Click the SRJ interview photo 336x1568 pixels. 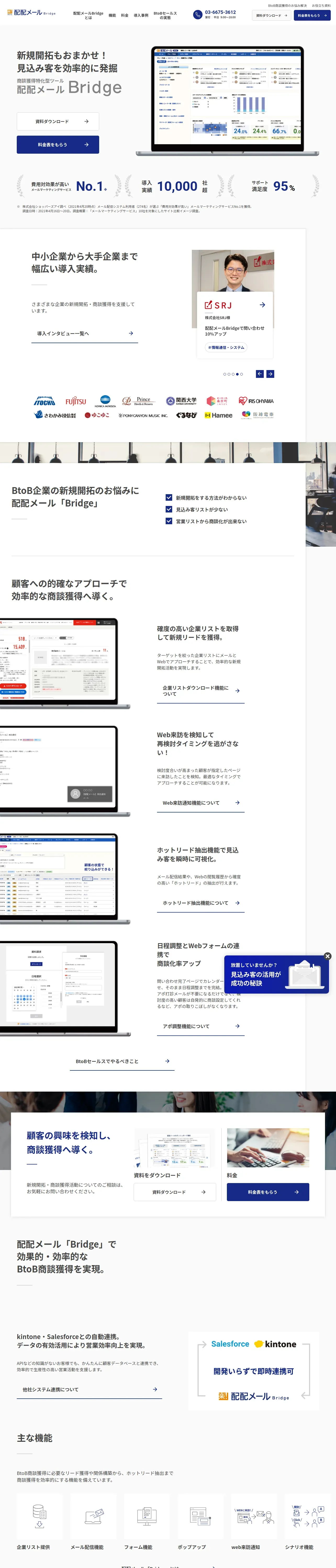point(233,271)
